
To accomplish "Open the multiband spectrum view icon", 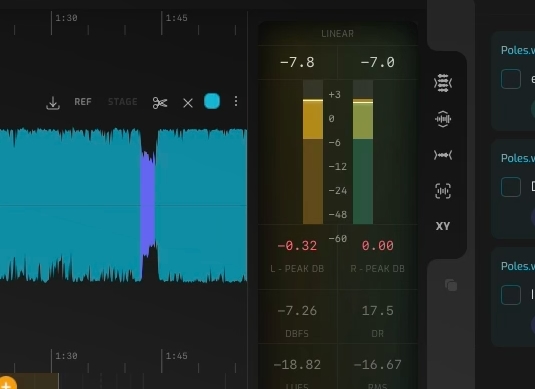I will click(x=443, y=83).
